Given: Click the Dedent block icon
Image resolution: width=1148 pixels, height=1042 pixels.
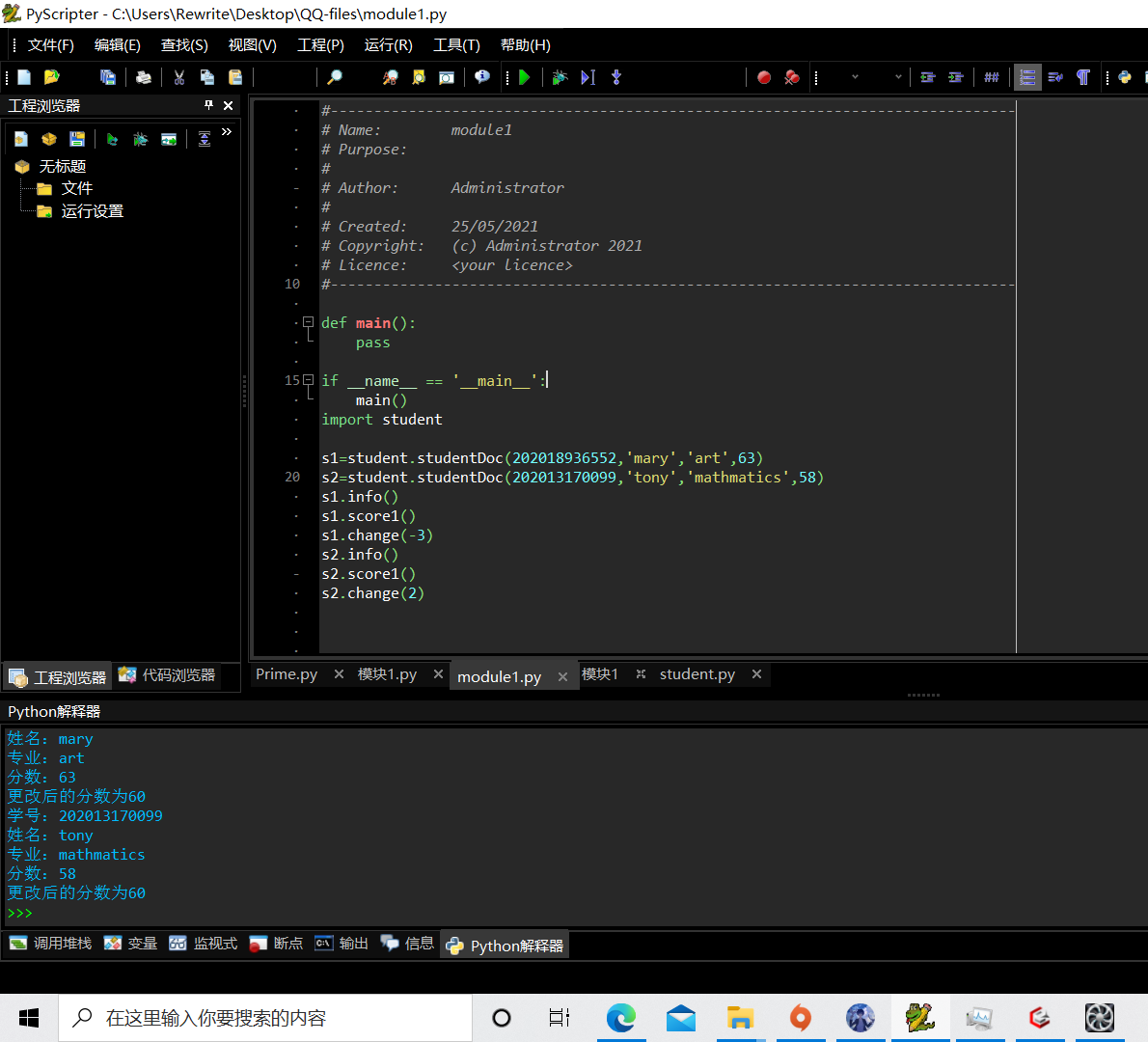Looking at the screenshot, I should [928, 77].
